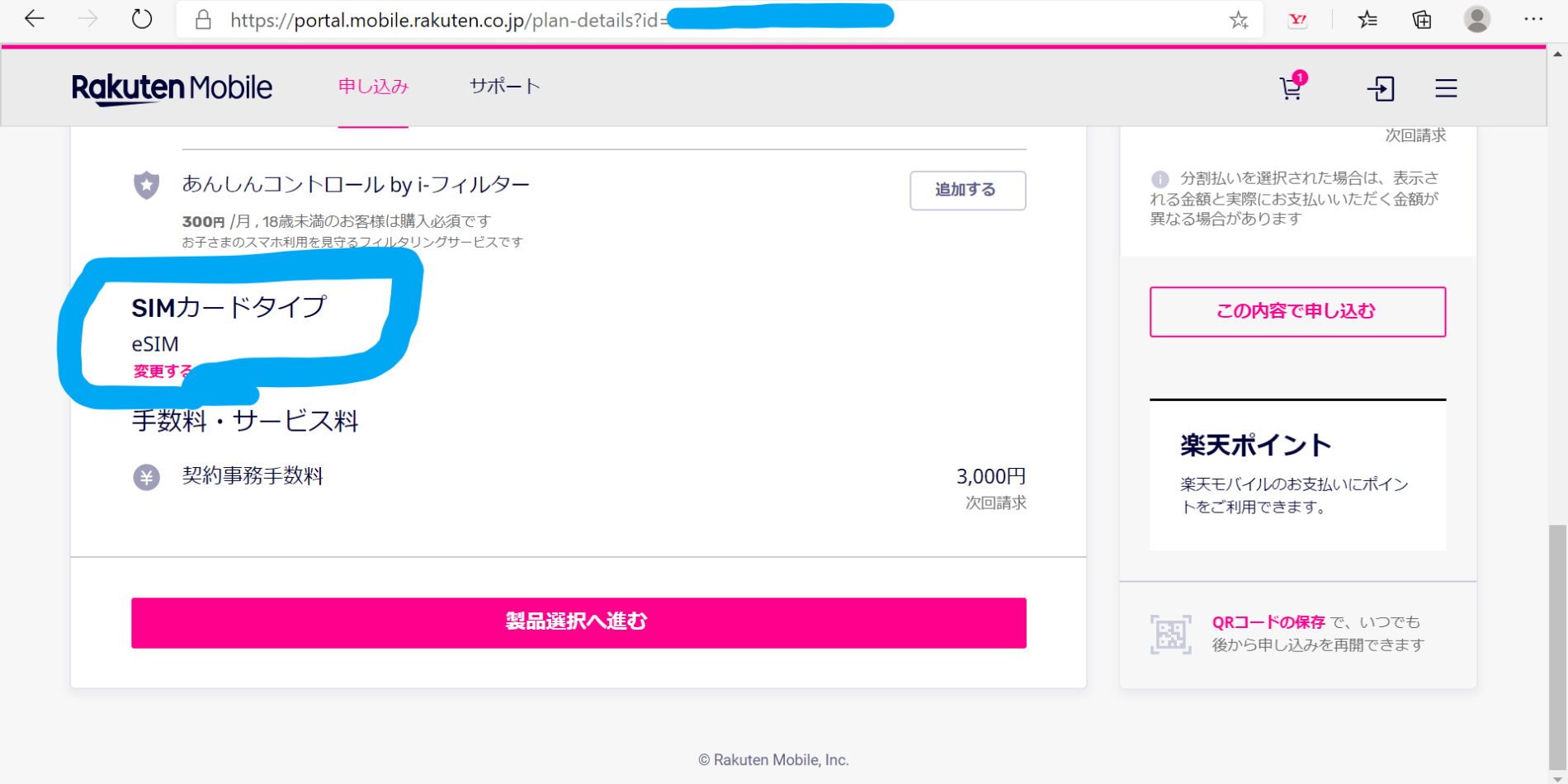Open the favorites list icon

(1367, 20)
